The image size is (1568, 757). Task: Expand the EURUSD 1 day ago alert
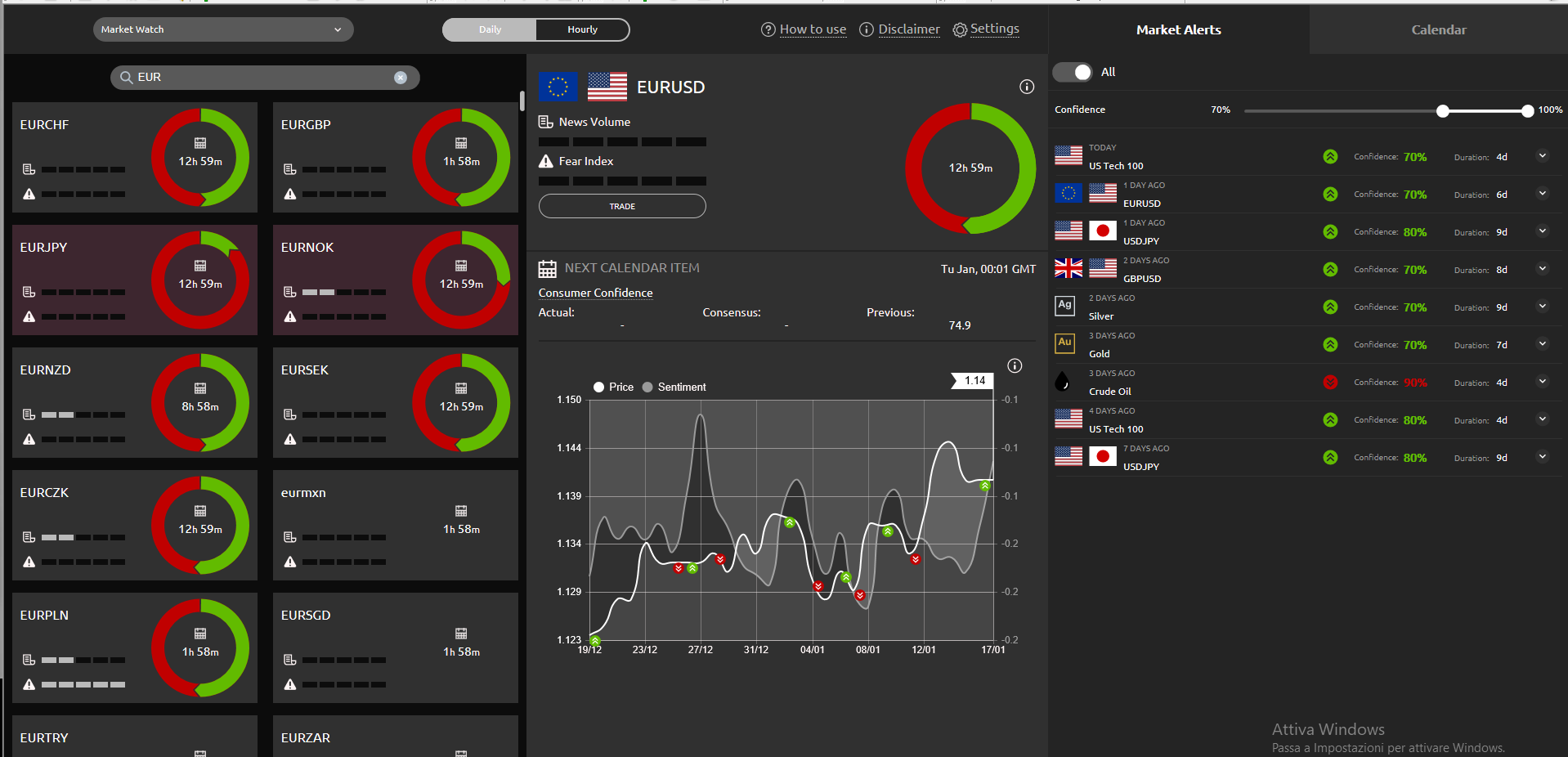pyautogui.click(x=1542, y=194)
